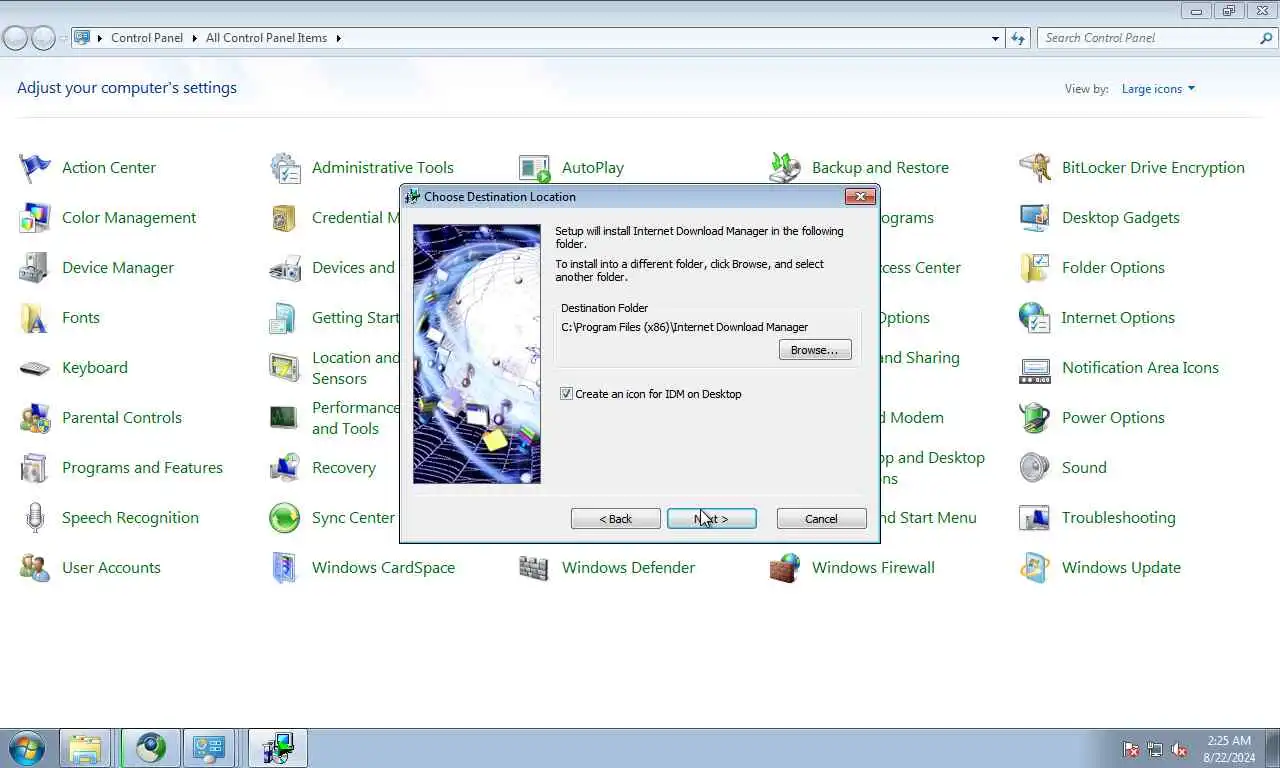Open Location and Sensors icon
Viewport: 1280px width, 768px height.
tap(285, 368)
